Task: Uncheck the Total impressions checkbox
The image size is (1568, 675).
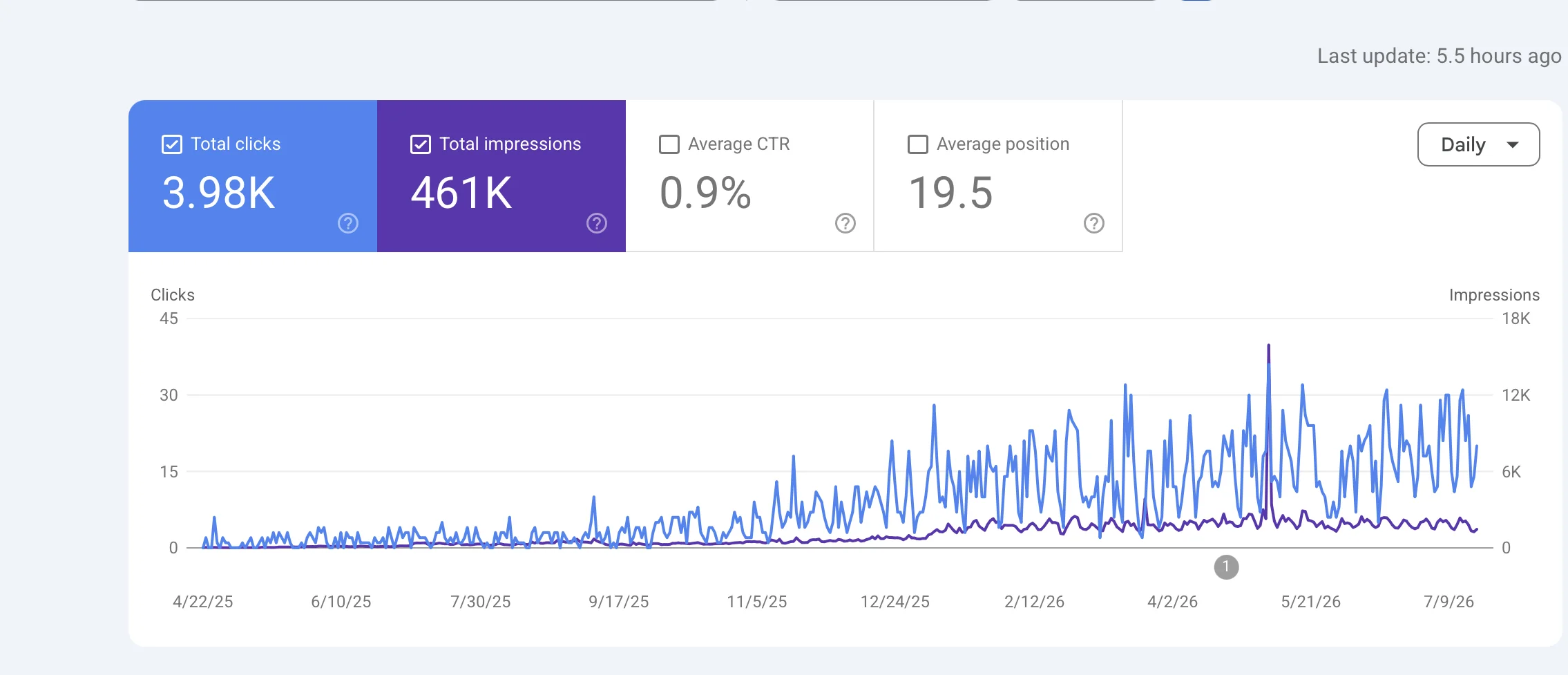Action: (421, 144)
